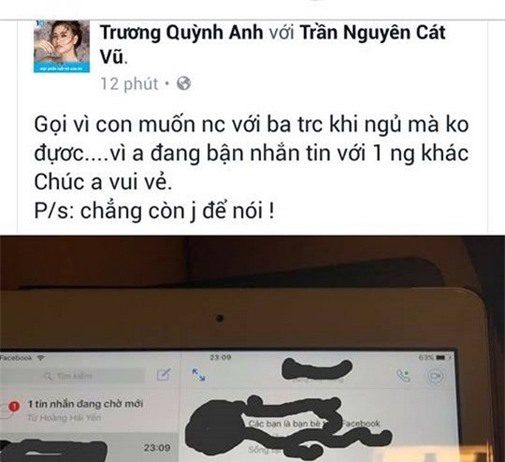Tap the Wi-Fi status icon
The height and width of the screenshot is (462, 505).
(41, 358)
